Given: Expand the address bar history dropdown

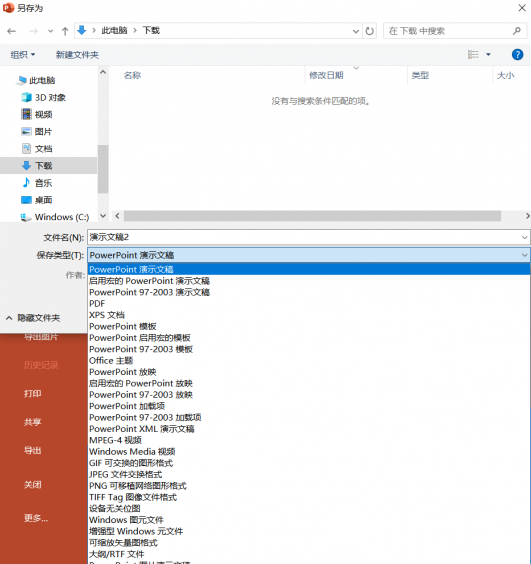Looking at the screenshot, I should click(356, 31).
